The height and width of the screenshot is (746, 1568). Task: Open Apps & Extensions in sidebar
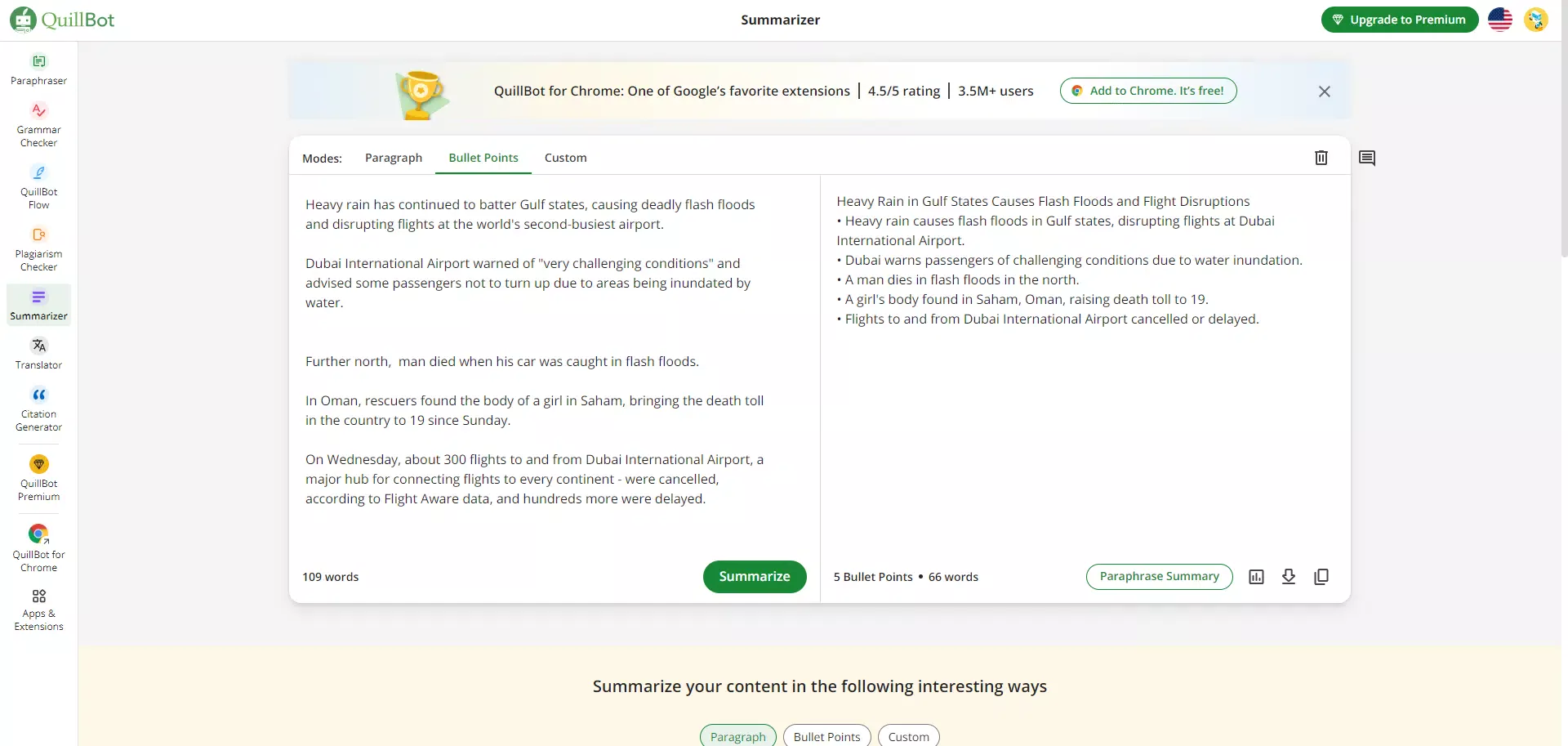pos(38,610)
